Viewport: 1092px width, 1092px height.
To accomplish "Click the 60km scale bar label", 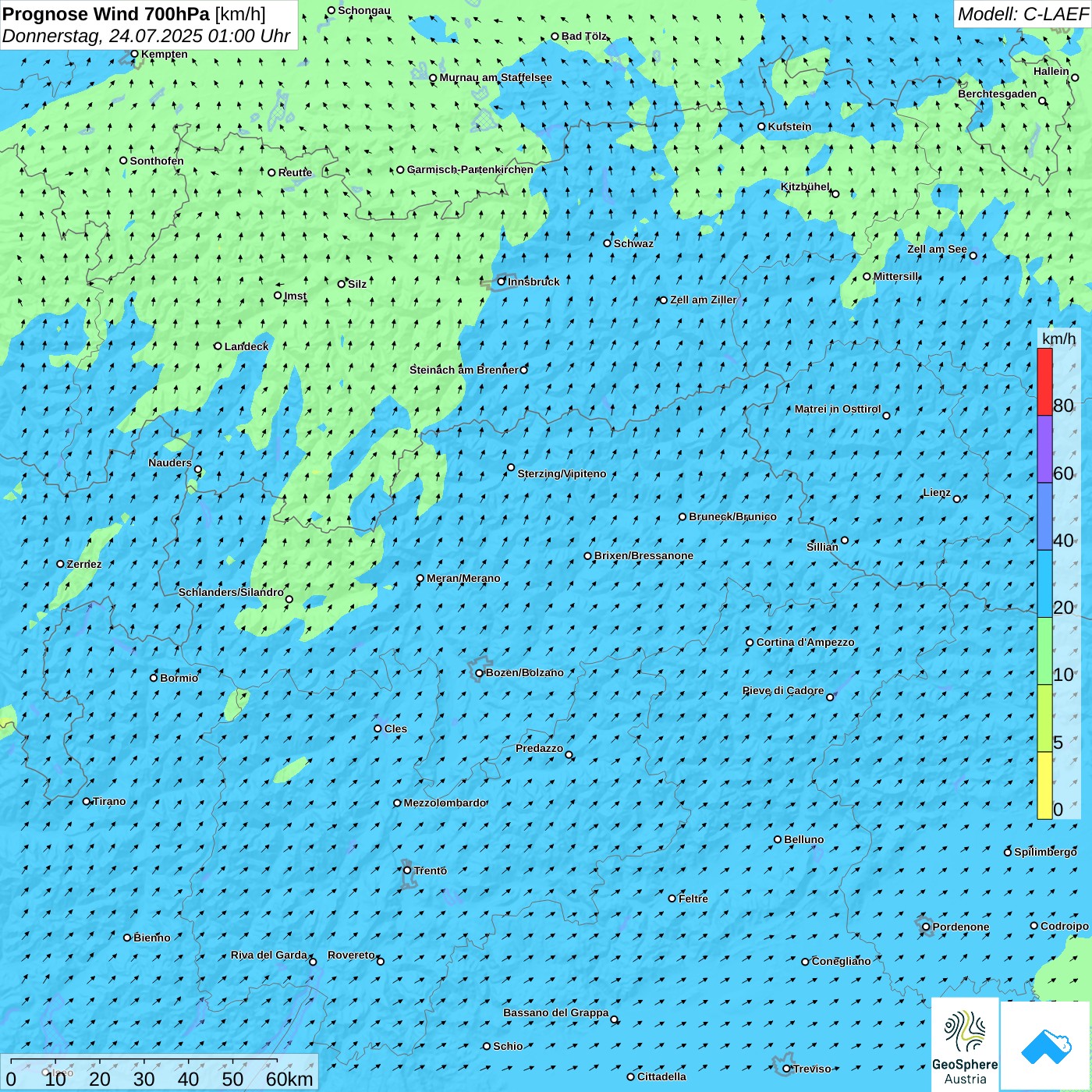I will [x=289, y=1079].
